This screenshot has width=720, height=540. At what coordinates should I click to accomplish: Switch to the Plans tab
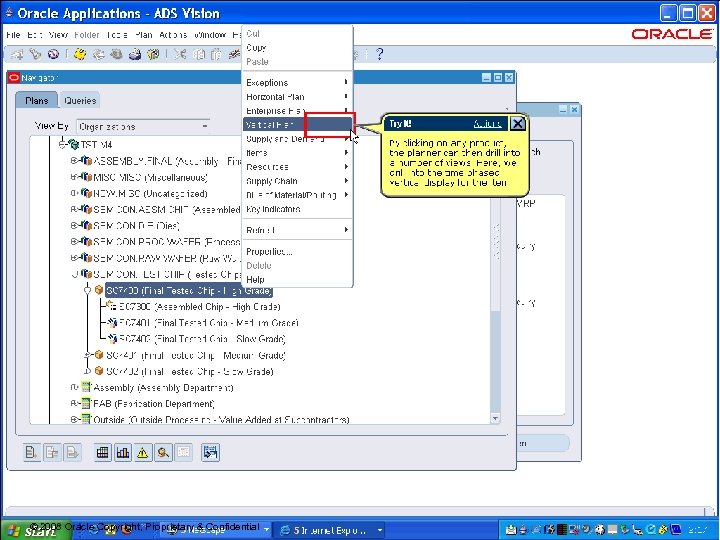click(x=37, y=100)
